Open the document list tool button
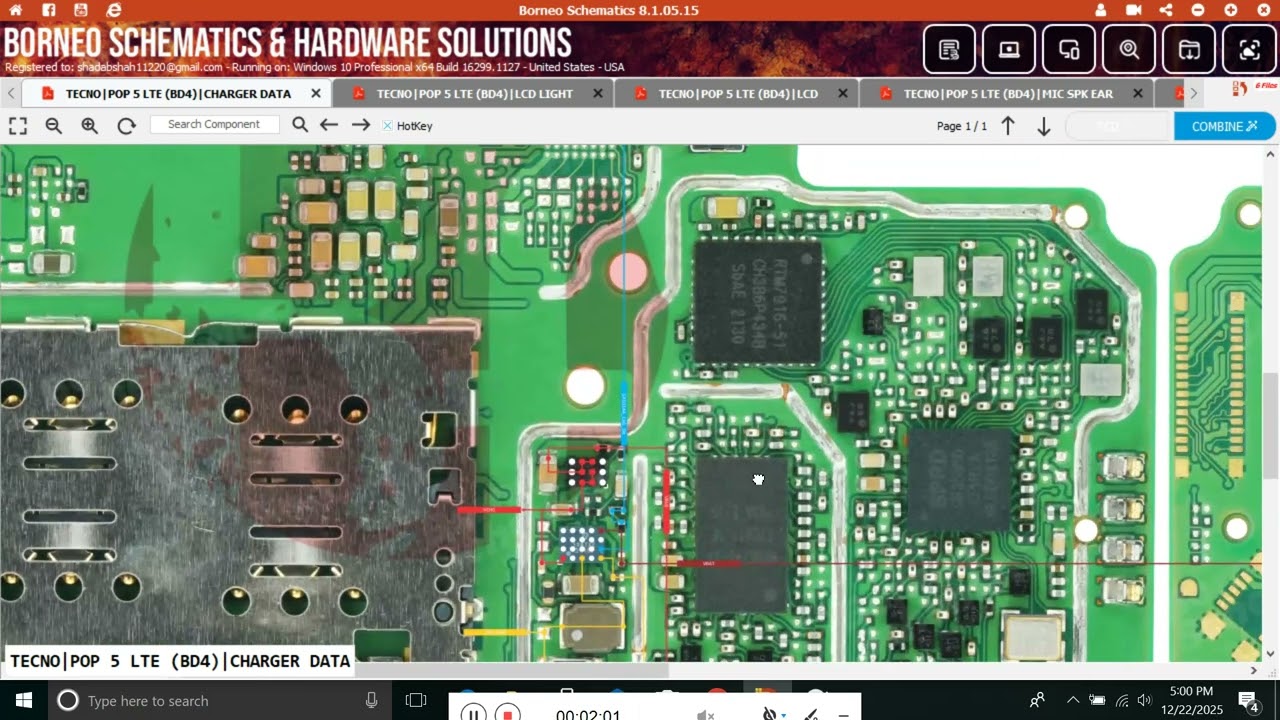 point(949,49)
